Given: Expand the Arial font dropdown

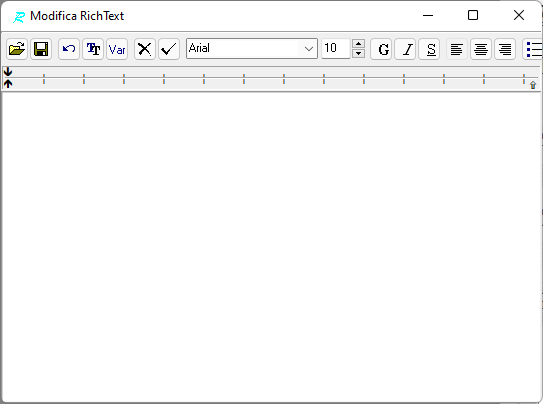Looking at the screenshot, I should 309,48.
